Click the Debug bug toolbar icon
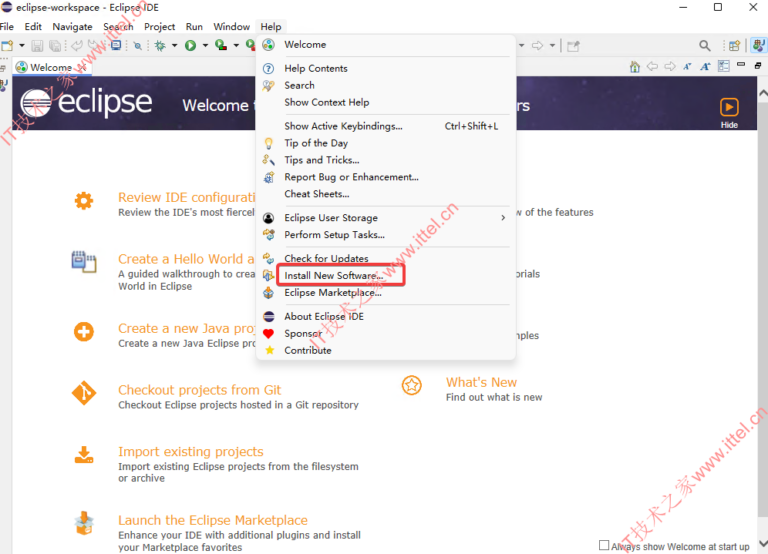This screenshot has height=554, width=768. (x=160, y=45)
